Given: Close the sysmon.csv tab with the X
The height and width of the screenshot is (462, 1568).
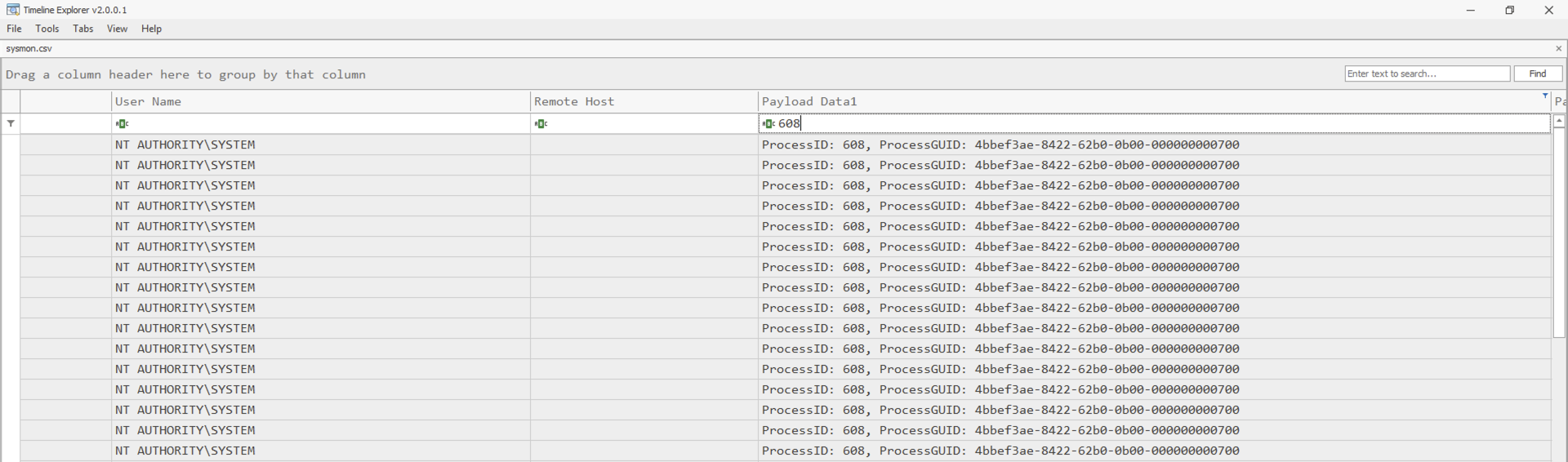Looking at the screenshot, I should 1558,49.
